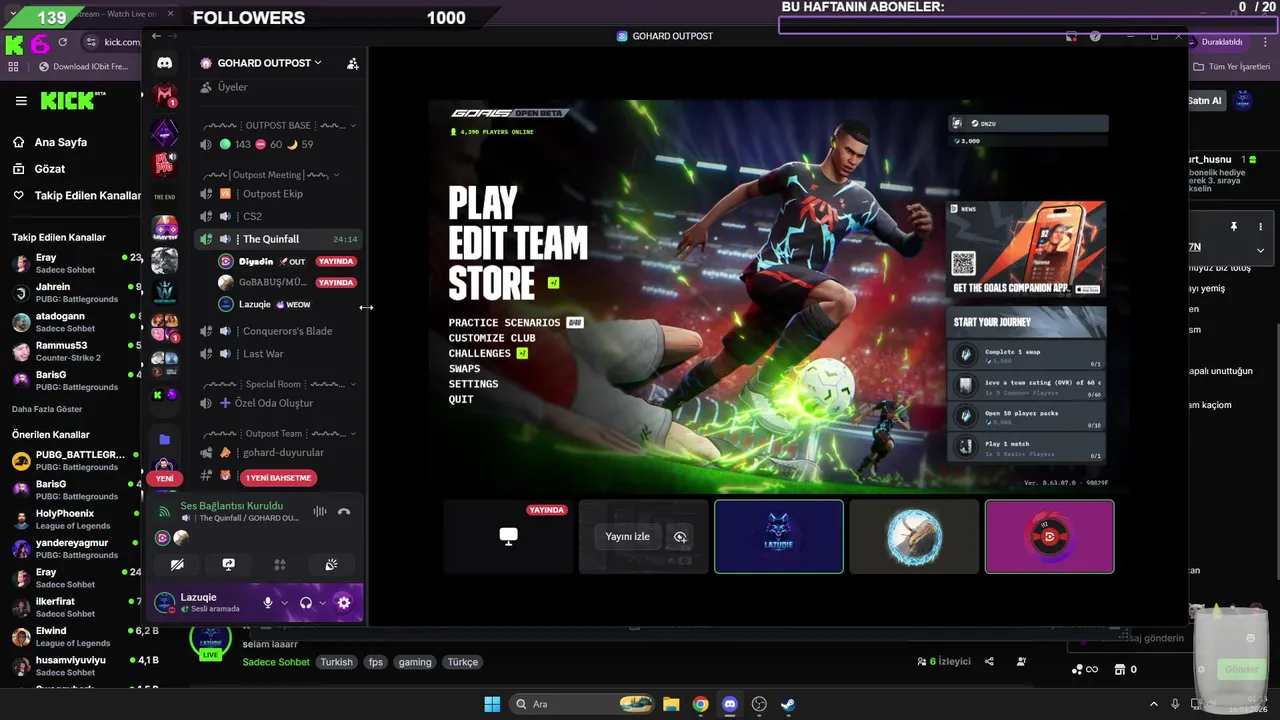
Task: Select user Lazuqie in voice channel
Action: (x=255, y=305)
